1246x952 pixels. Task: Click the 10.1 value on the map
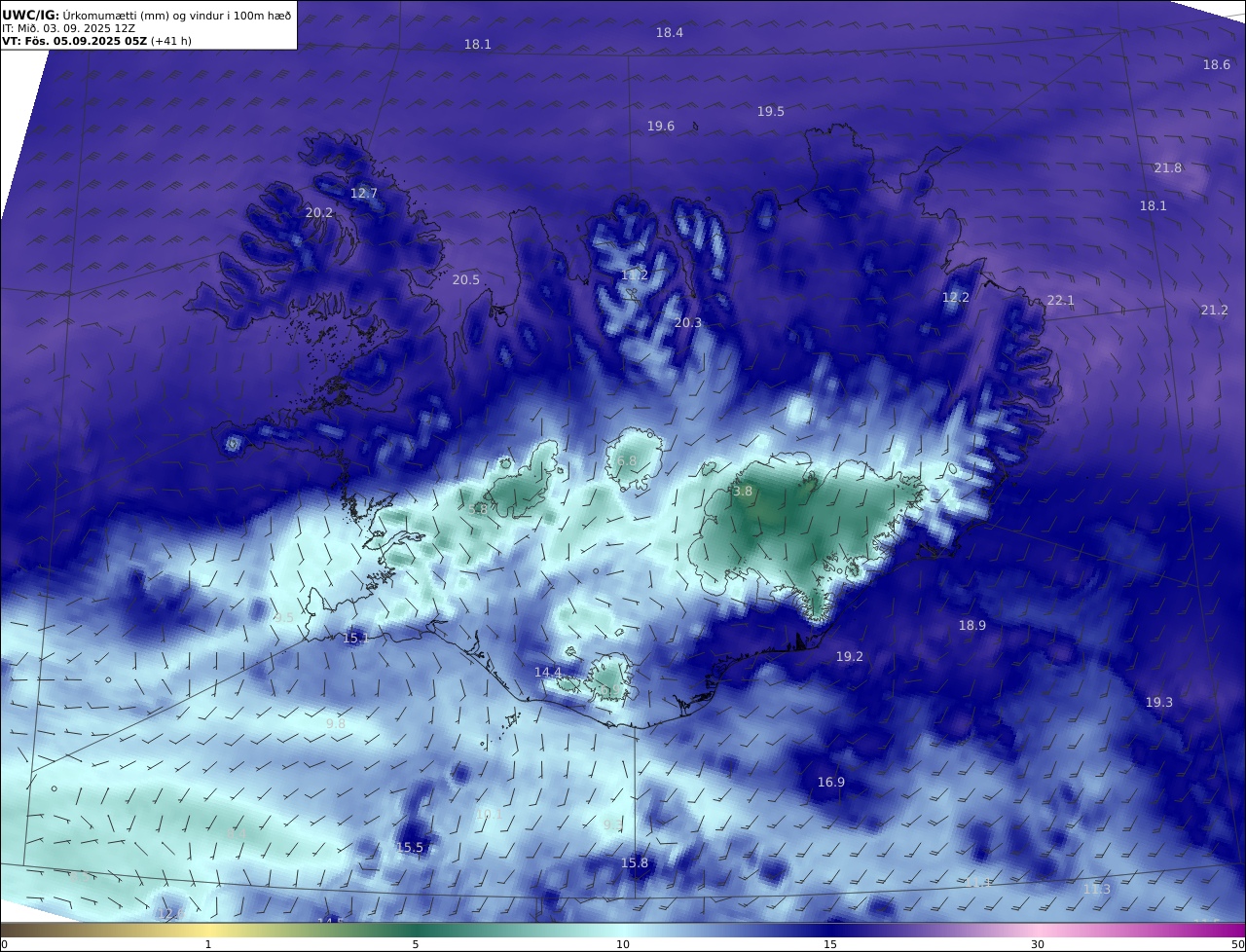coord(489,814)
